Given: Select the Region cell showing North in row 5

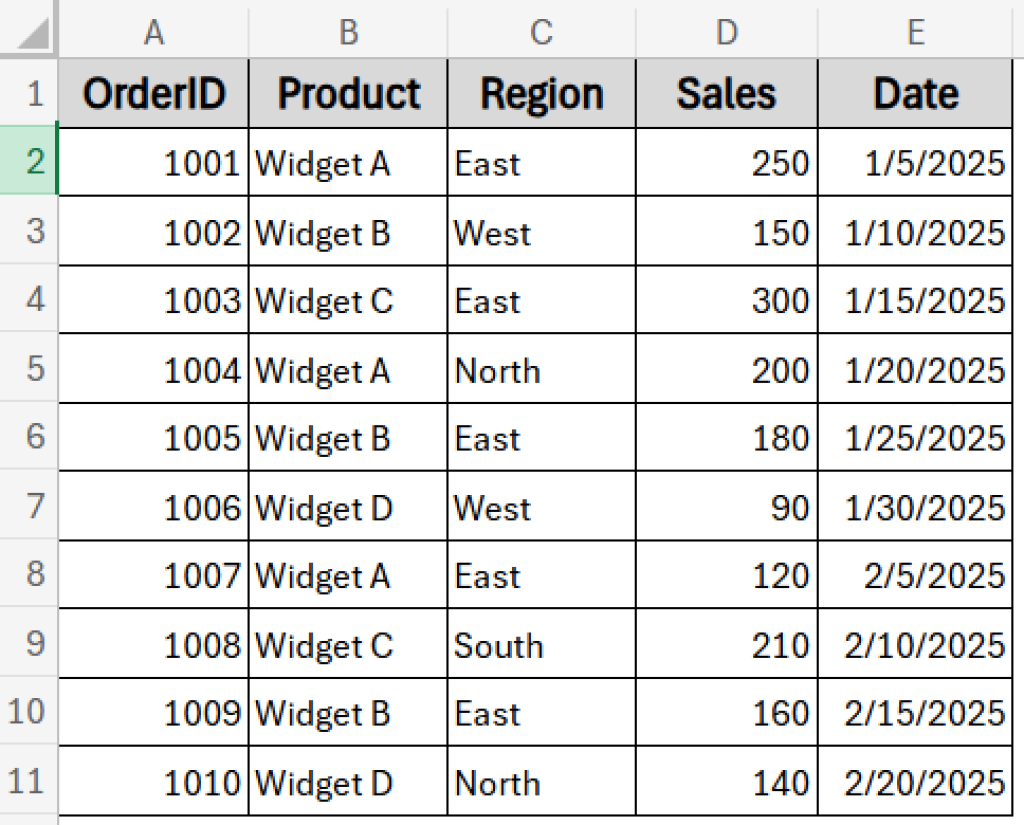Looking at the screenshot, I should pos(541,368).
